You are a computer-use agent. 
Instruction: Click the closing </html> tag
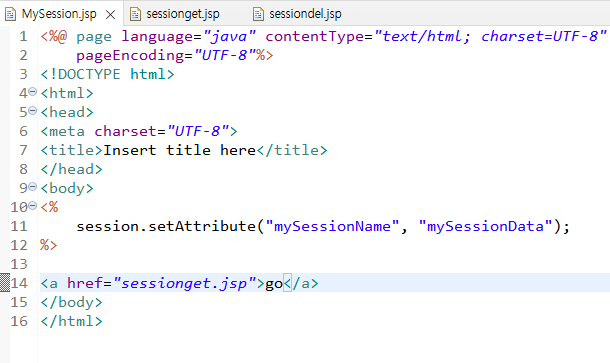click(x=72, y=321)
